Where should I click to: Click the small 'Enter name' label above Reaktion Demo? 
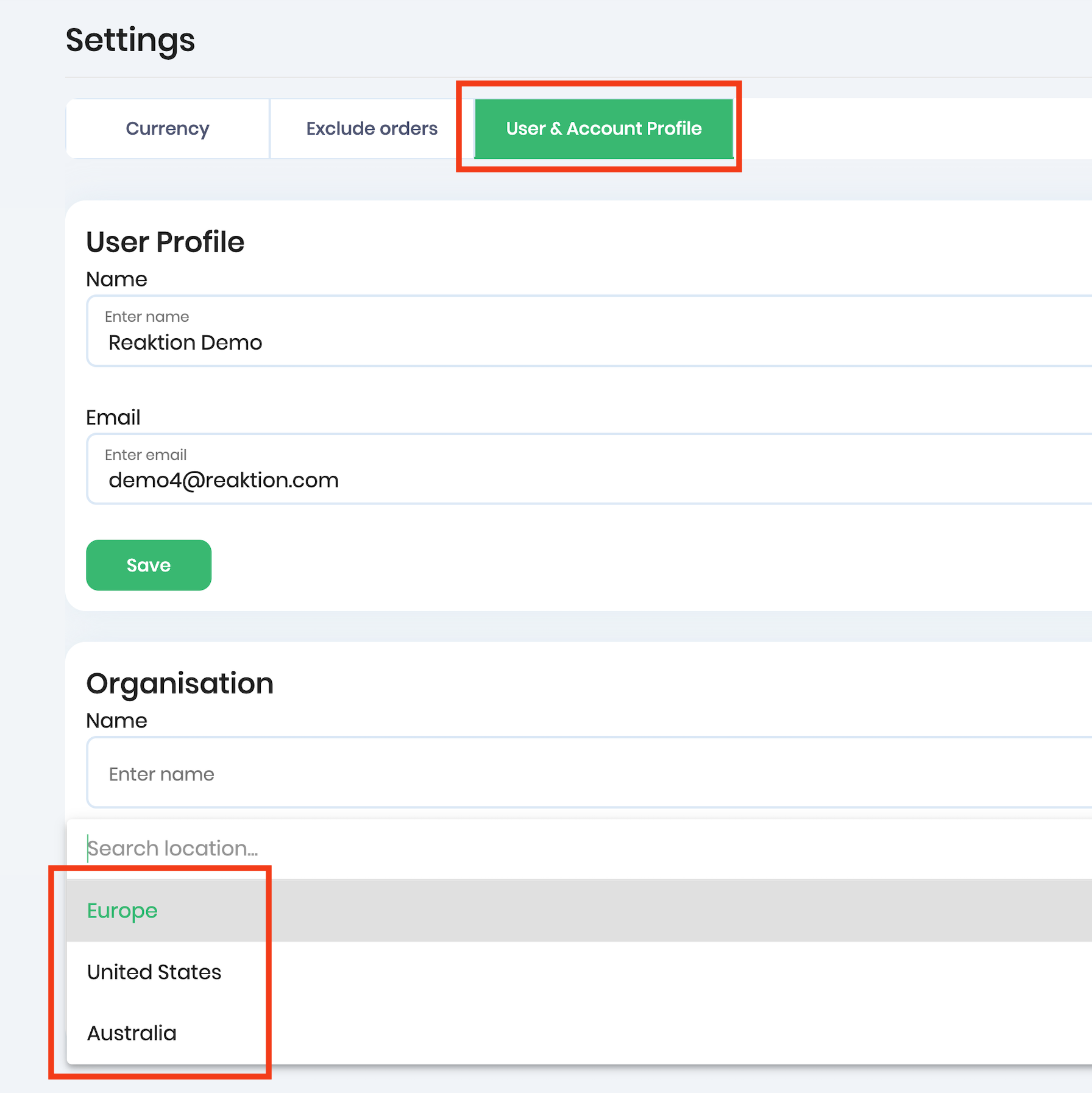point(147,316)
